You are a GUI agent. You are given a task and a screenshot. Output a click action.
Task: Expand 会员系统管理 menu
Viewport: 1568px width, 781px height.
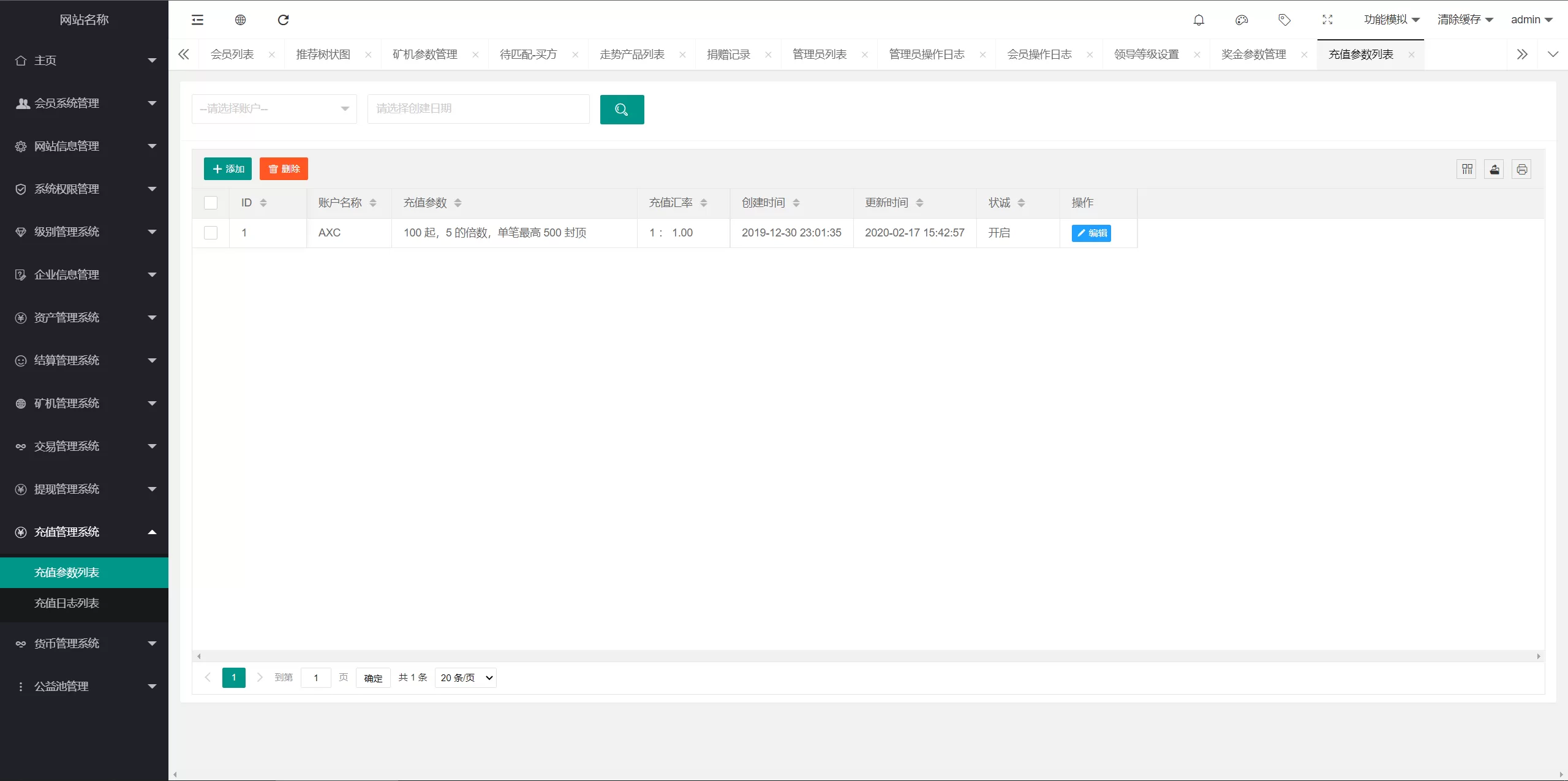click(85, 104)
